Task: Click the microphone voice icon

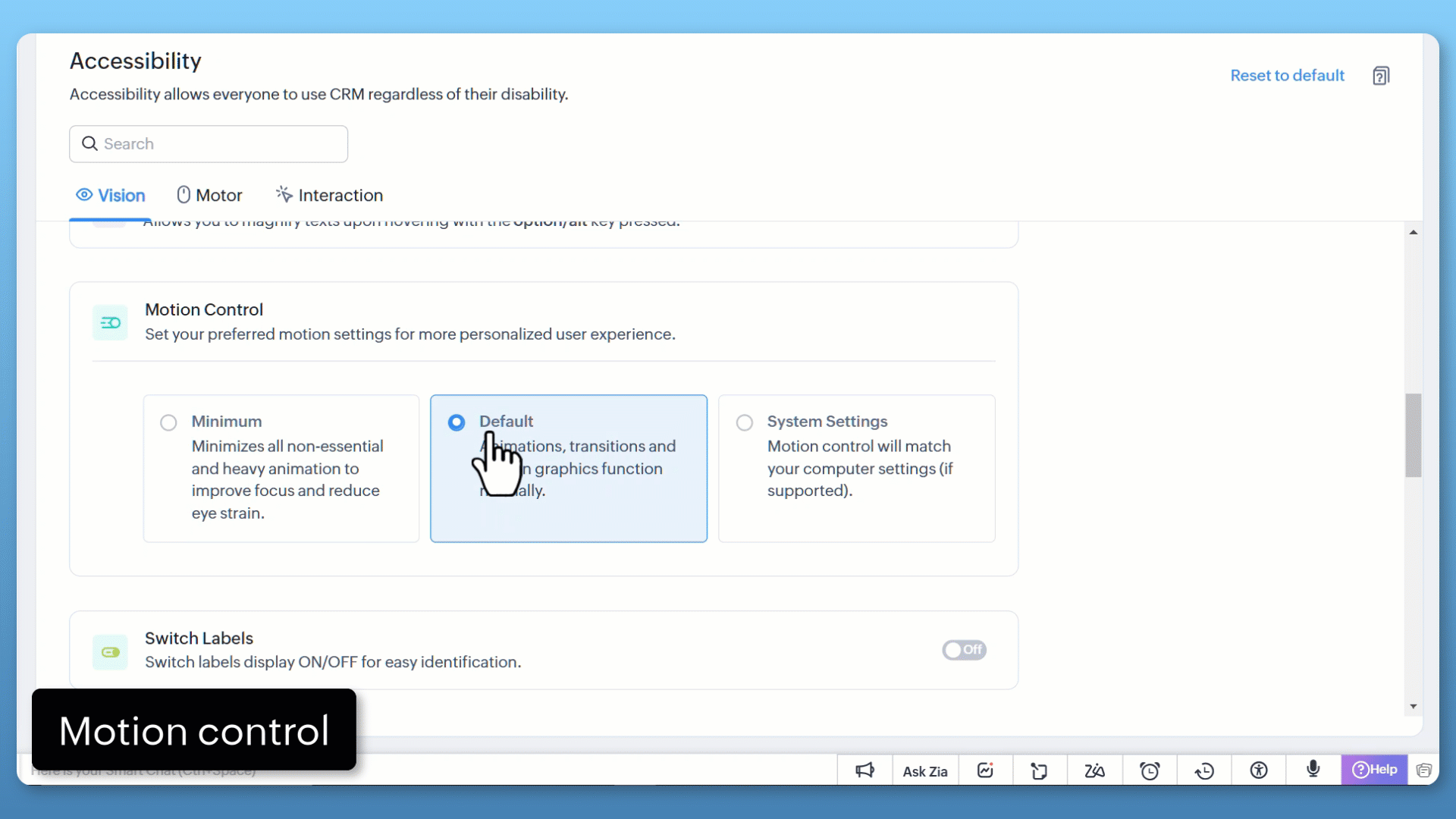Action: pyautogui.click(x=1313, y=769)
